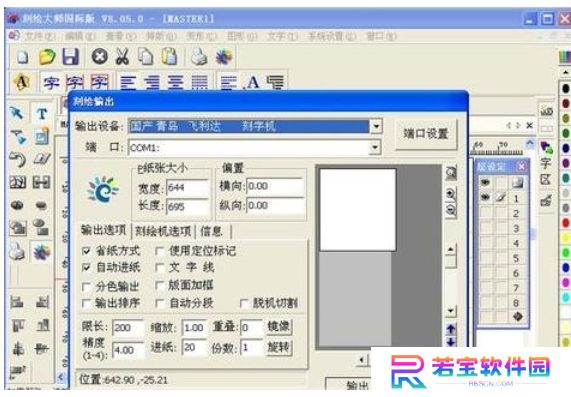The image size is (571, 397).
Task: Click the large A icon in text toolbar
Action: click(253, 82)
